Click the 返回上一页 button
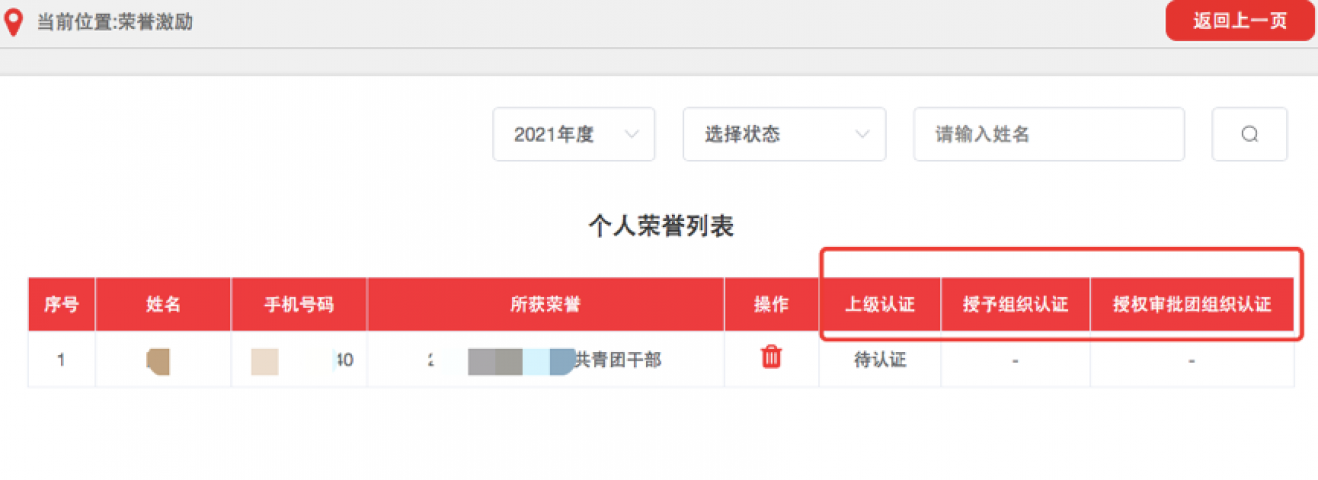The image size is (1318, 480). (x=1240, y=21)
